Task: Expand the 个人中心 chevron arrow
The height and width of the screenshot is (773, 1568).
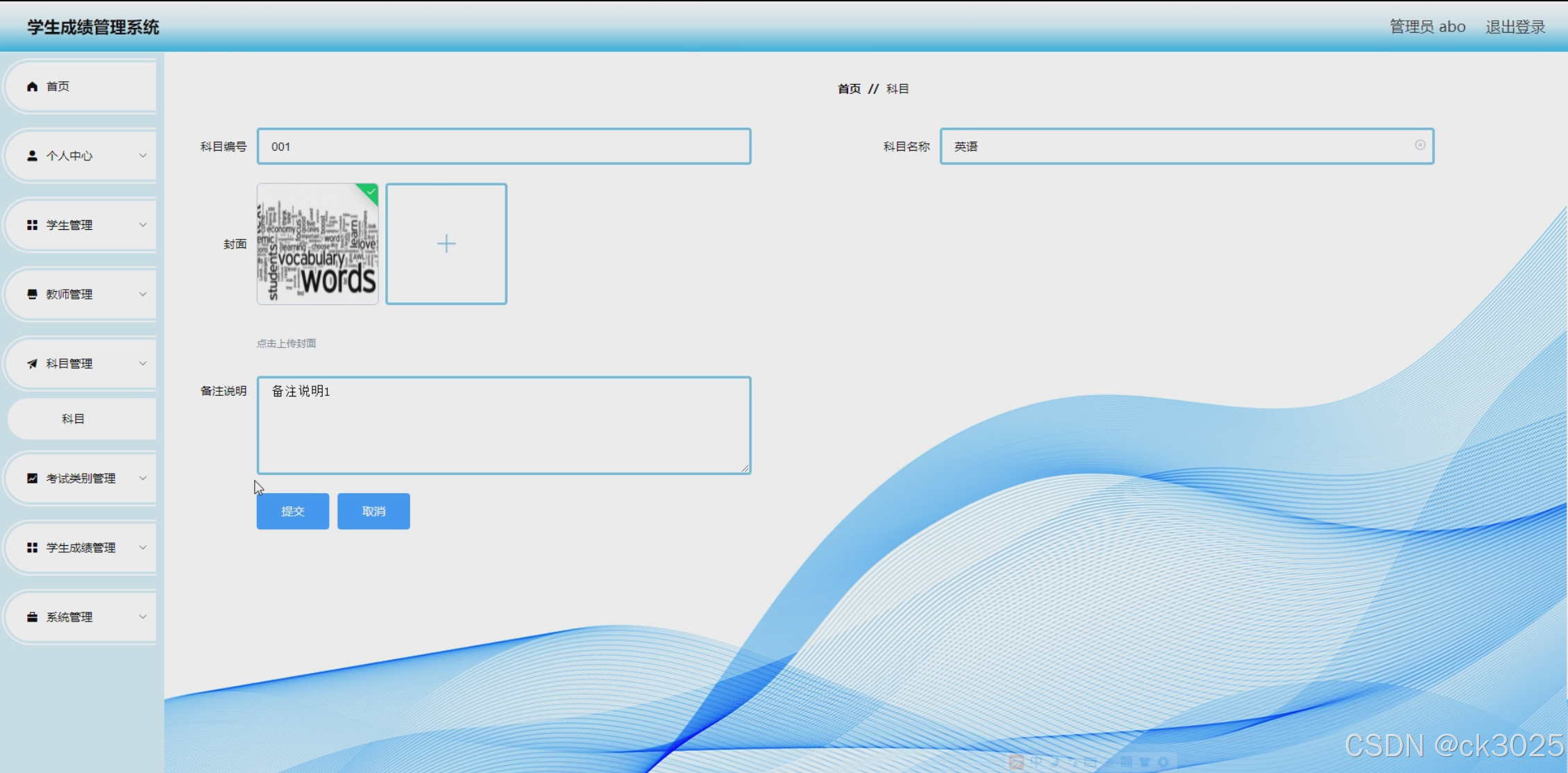Action: coord(142,156)
